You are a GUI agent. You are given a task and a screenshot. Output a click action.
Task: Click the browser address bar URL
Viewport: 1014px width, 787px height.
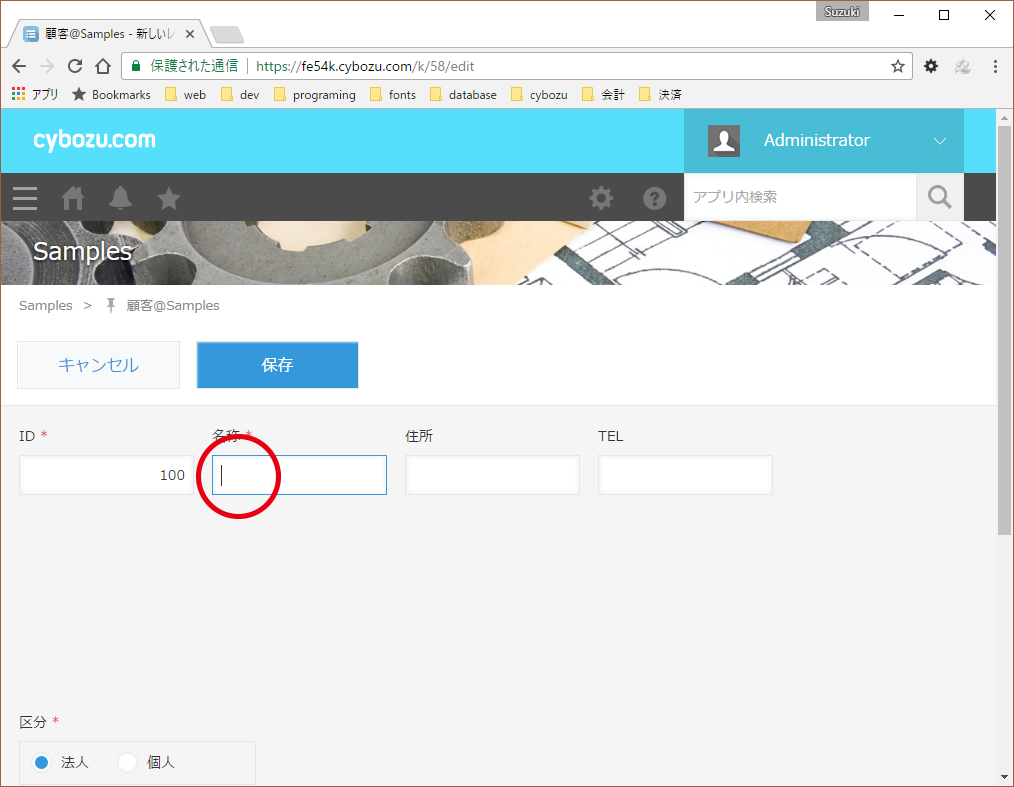pos(365,66)
